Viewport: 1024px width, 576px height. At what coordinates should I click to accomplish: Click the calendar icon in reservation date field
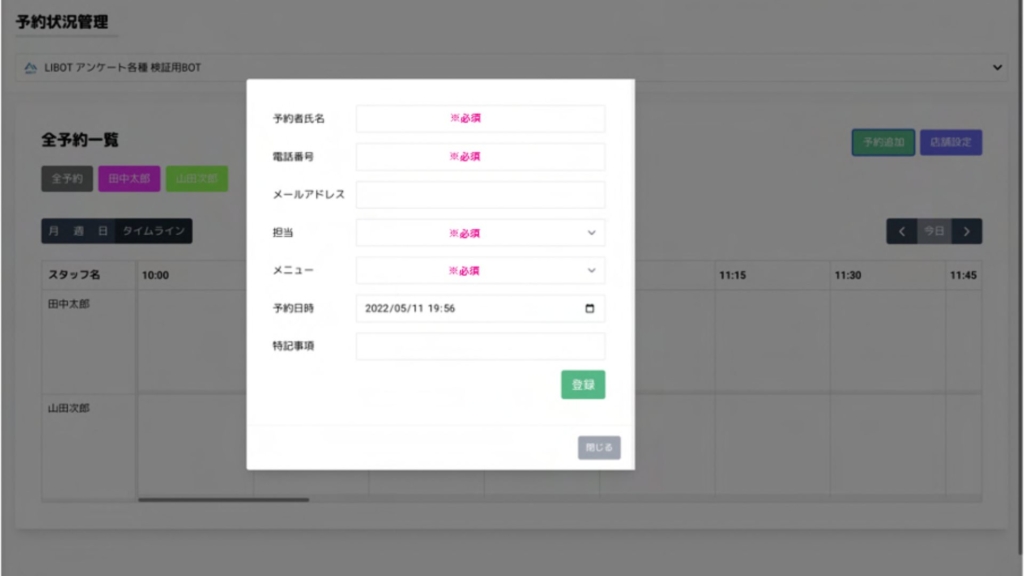(x=589, y=309)
